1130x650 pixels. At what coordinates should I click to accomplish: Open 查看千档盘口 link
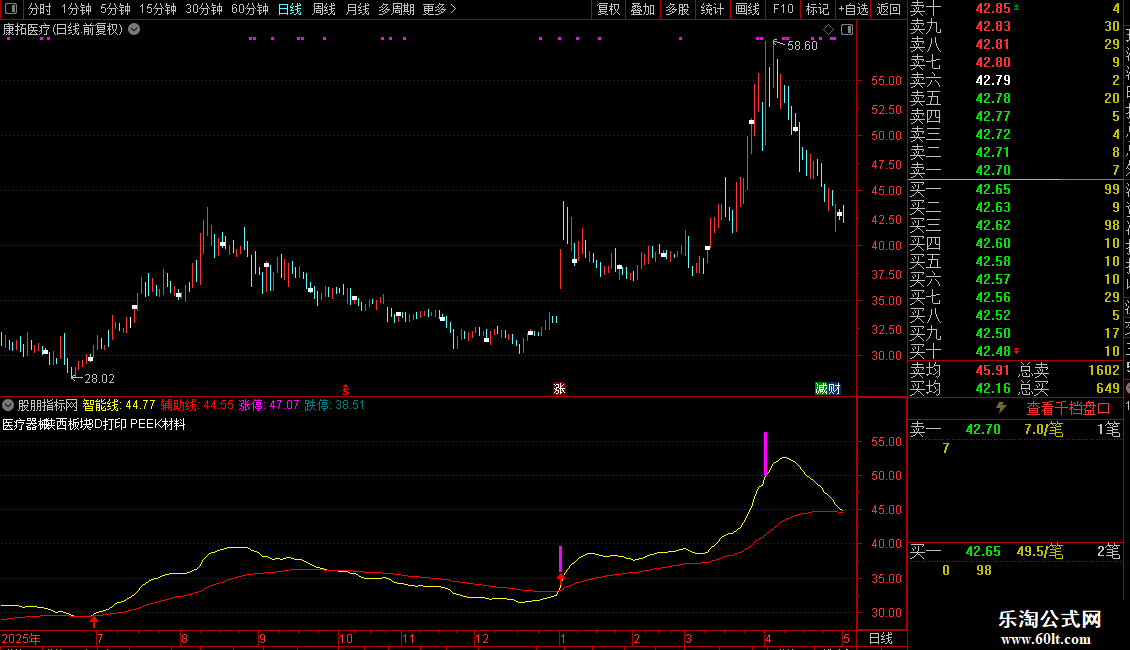tap(1068, 409)
